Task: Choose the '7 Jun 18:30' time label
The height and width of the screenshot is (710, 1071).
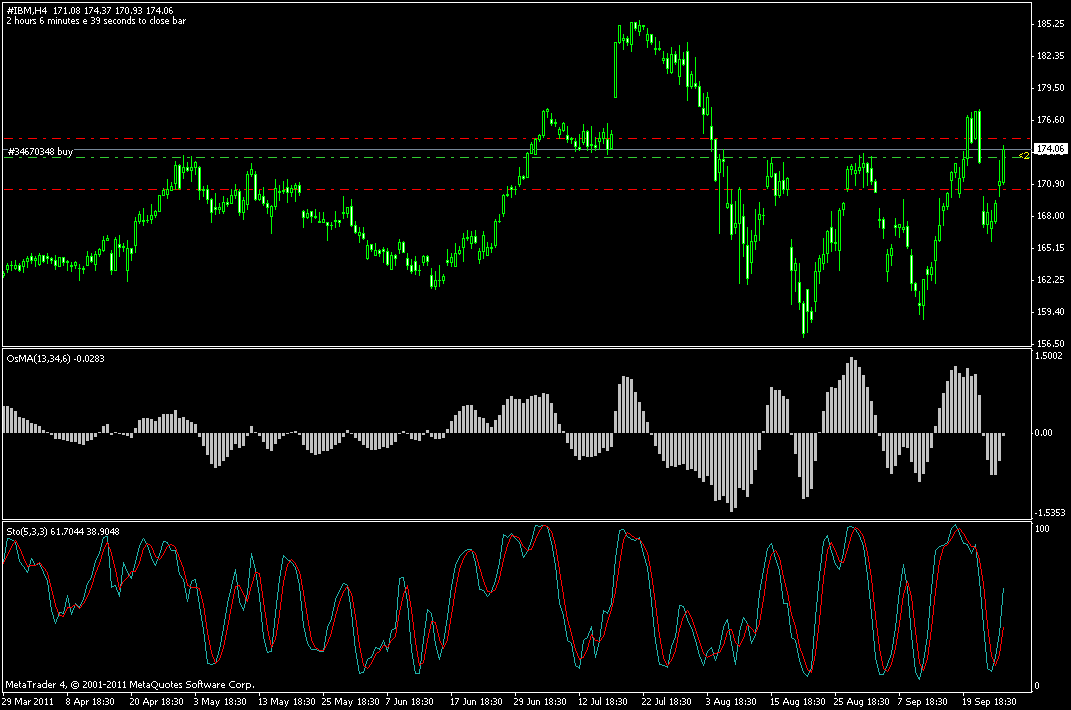Action: point(410,702)
